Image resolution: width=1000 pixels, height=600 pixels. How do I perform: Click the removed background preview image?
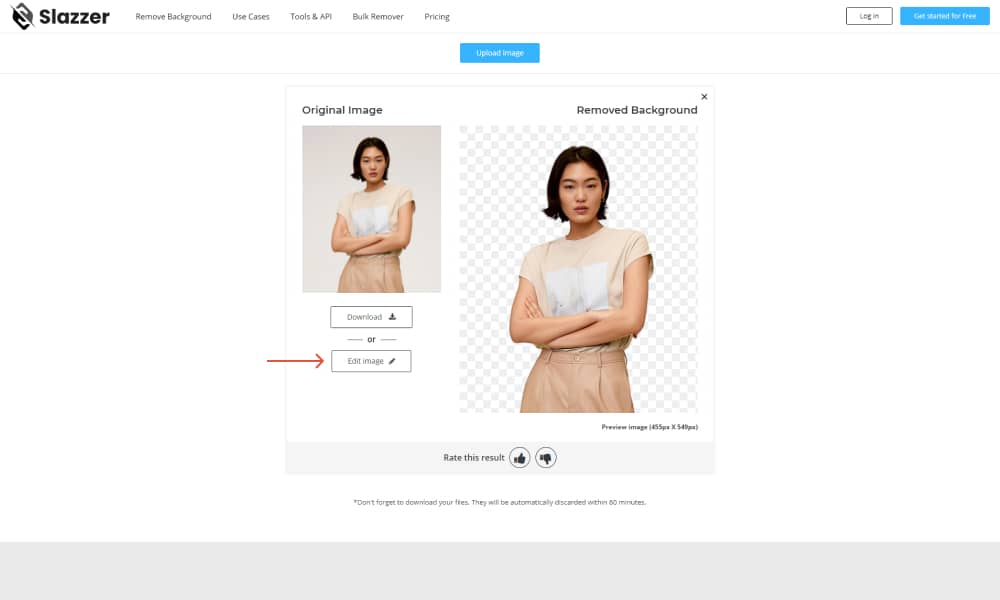578,269
